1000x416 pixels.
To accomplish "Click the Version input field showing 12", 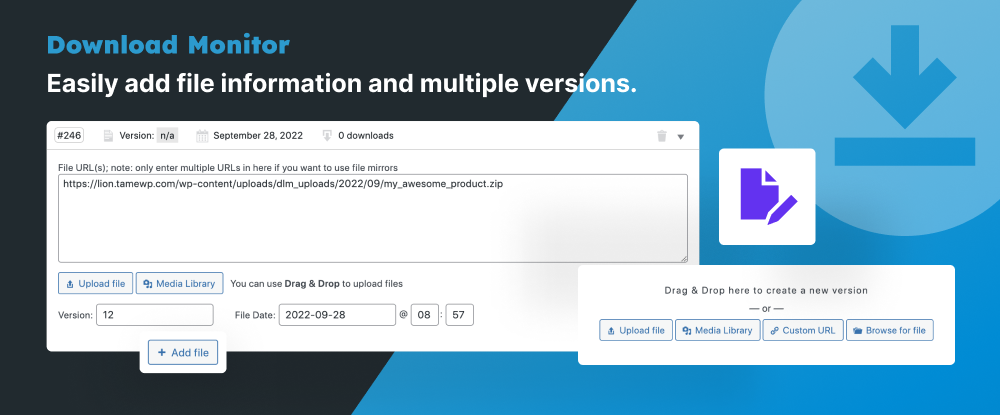I will point(154,315).
